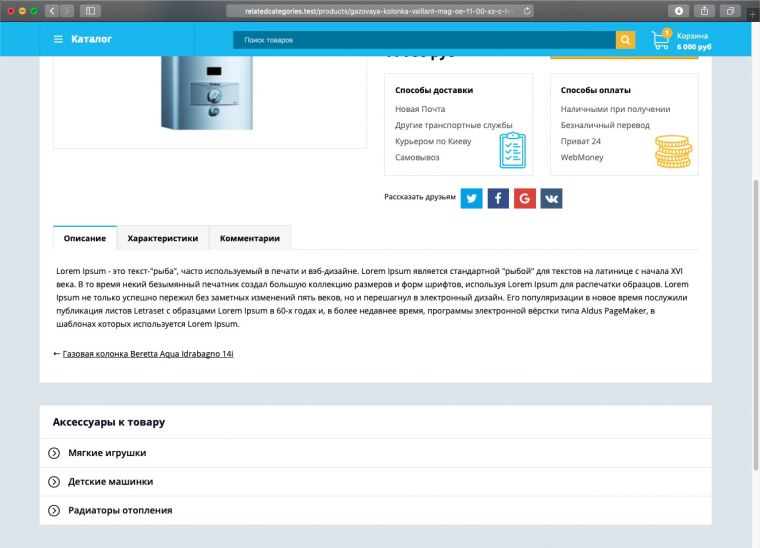Share the product on VK
The image size is (760, 548).
click(551, 198)
